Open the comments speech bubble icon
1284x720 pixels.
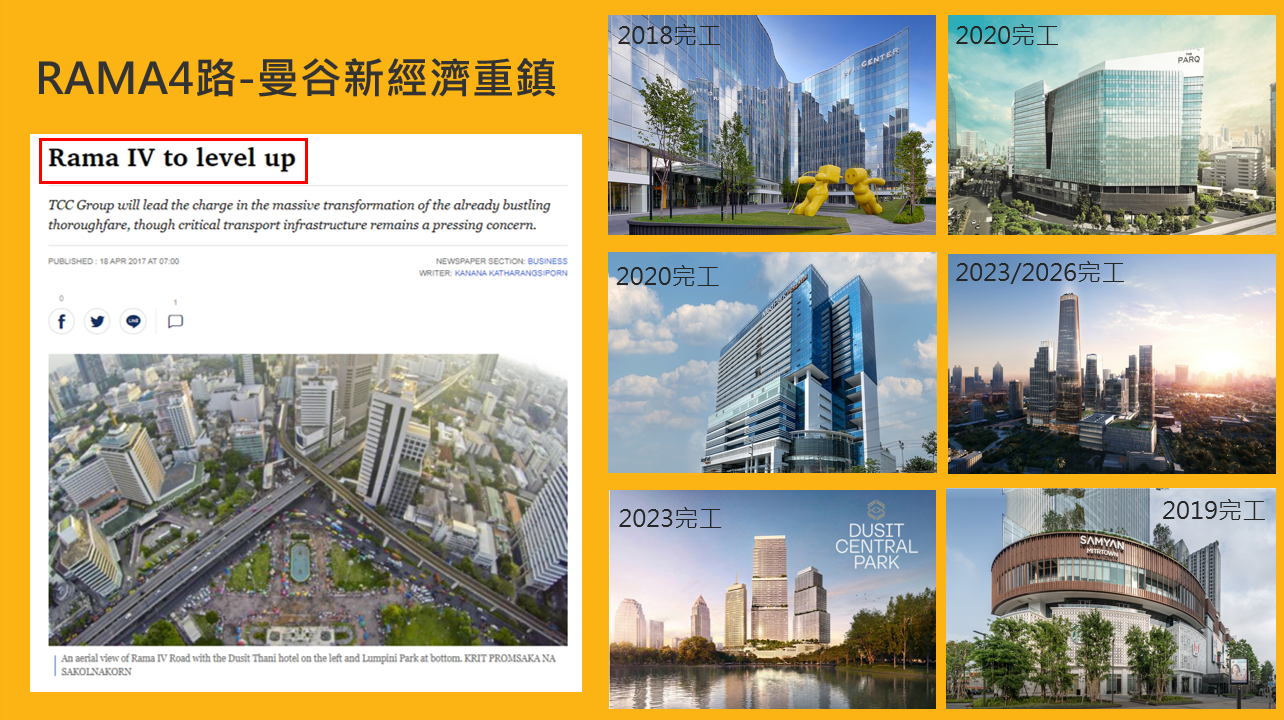175,321
